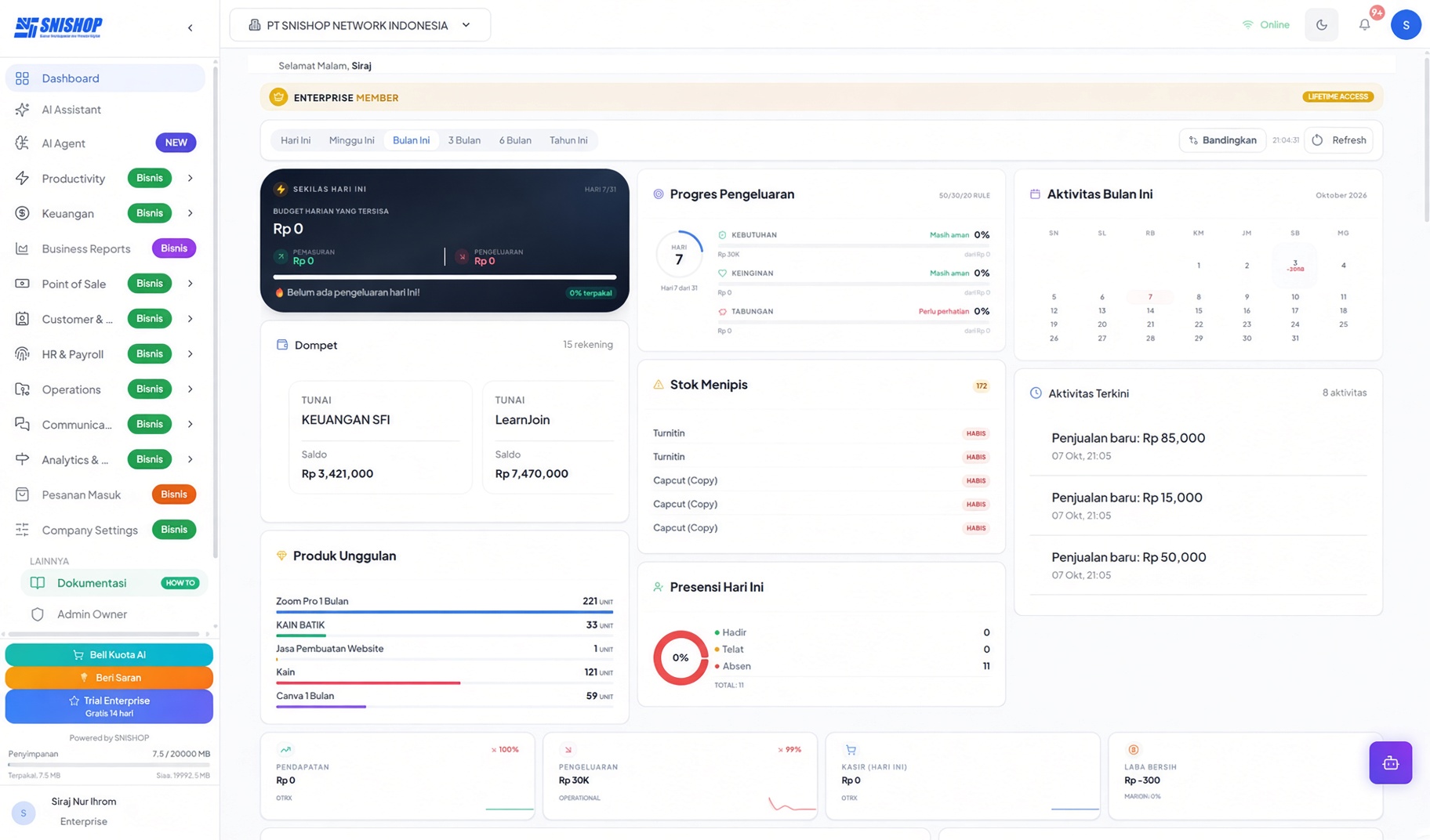Click the sidebar vertical scrollbar
Image resolution: width=1430 pixels, height=840 pixels.
tap(216, 313)
